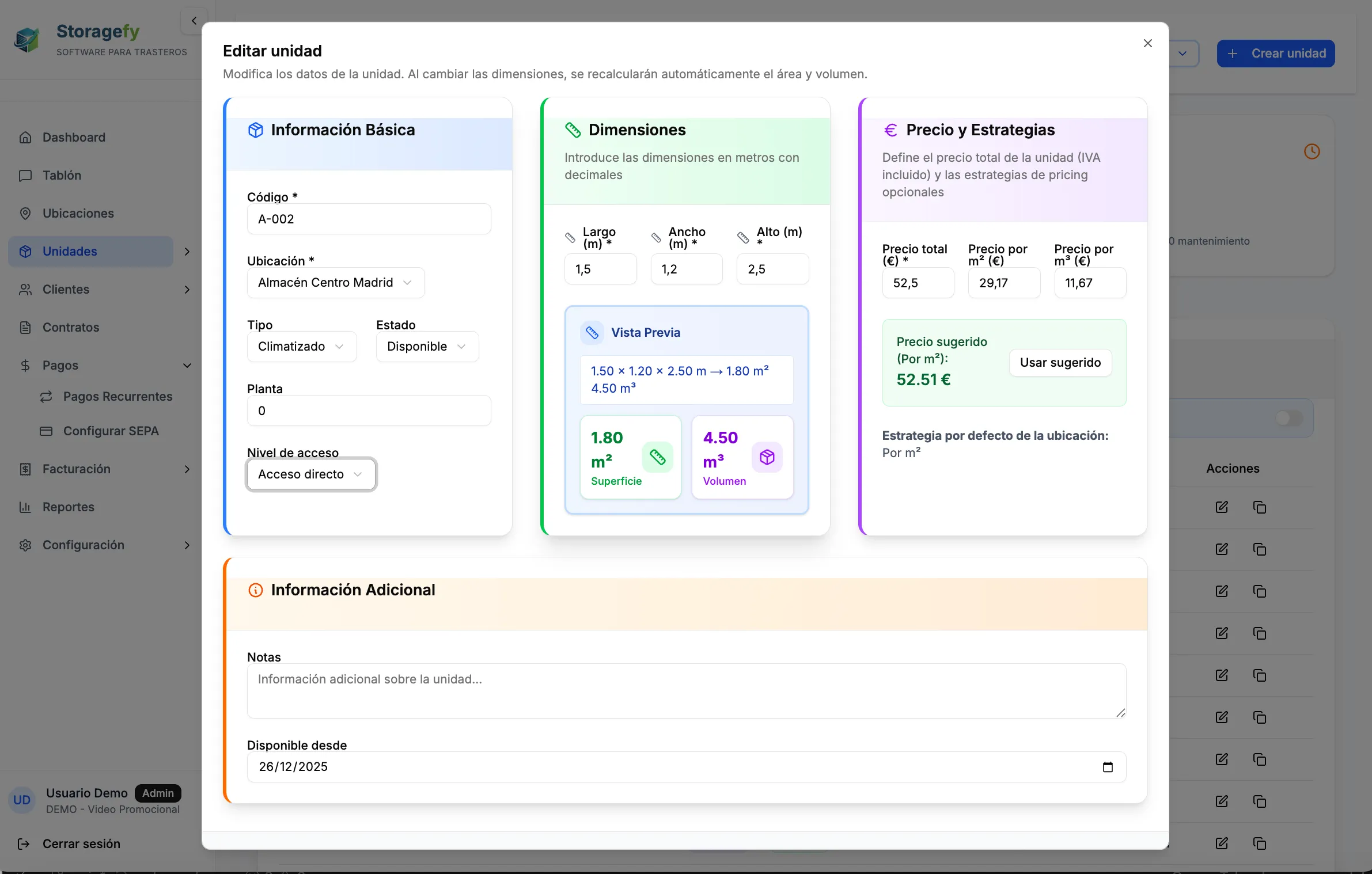This screenshot has width=1372, height=874.
Task: Click the orange clock icon
Action: (x=1312, y=151)
